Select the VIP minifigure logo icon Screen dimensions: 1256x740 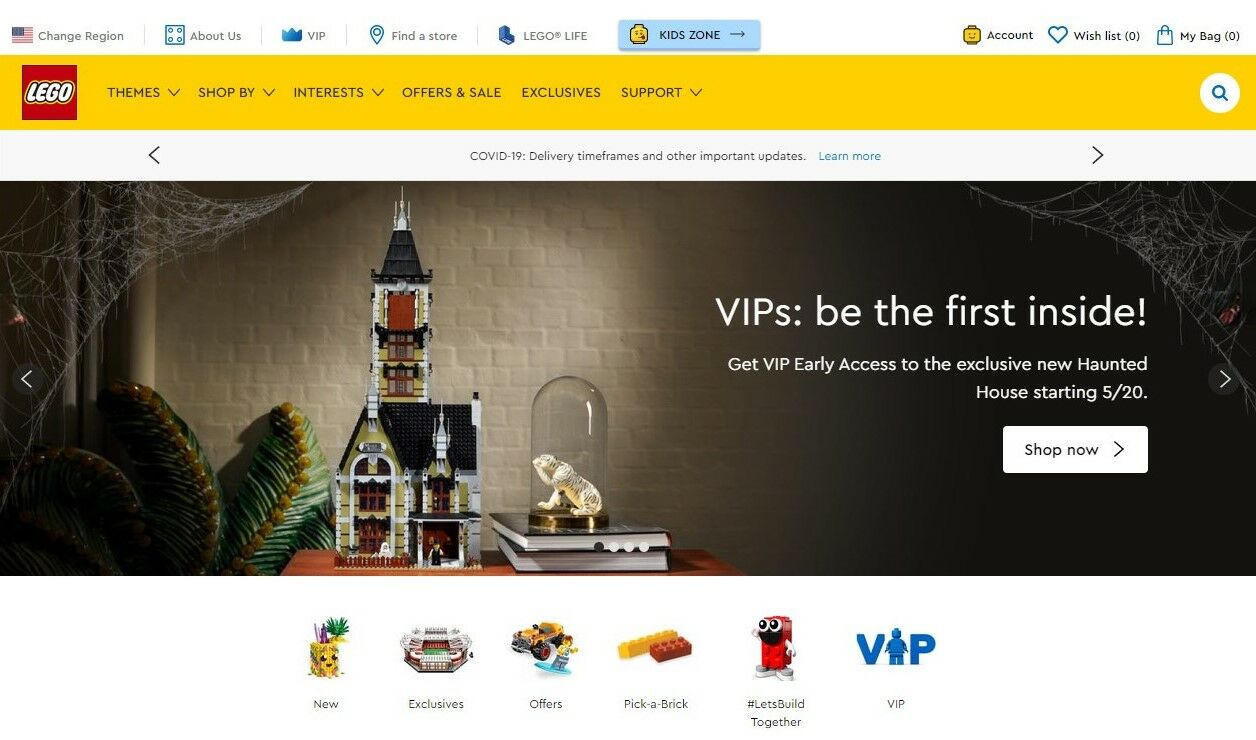pos(895,647)
